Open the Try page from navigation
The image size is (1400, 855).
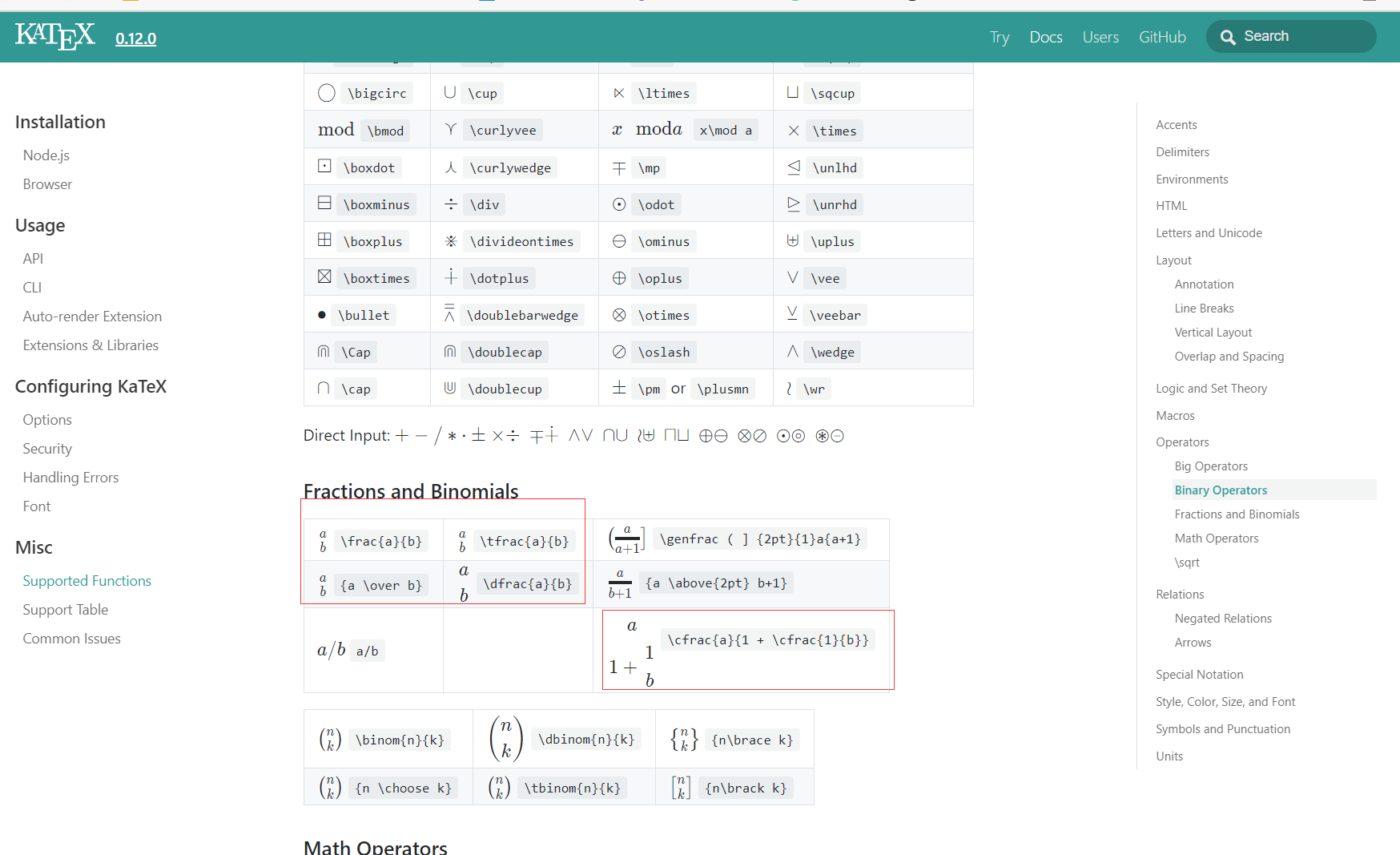click(999, 37)
